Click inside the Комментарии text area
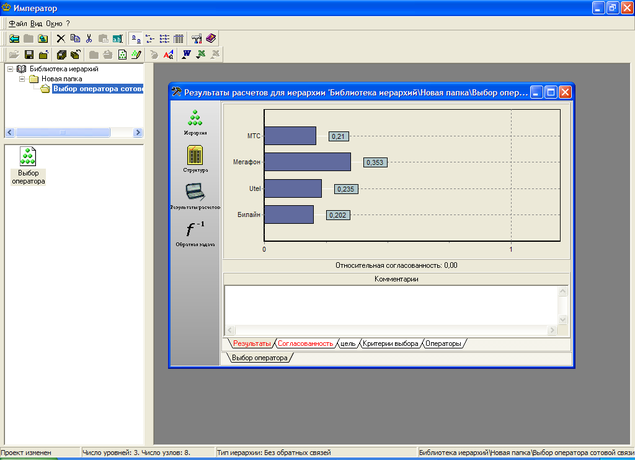635x460 pixels. tap(390, 305)
